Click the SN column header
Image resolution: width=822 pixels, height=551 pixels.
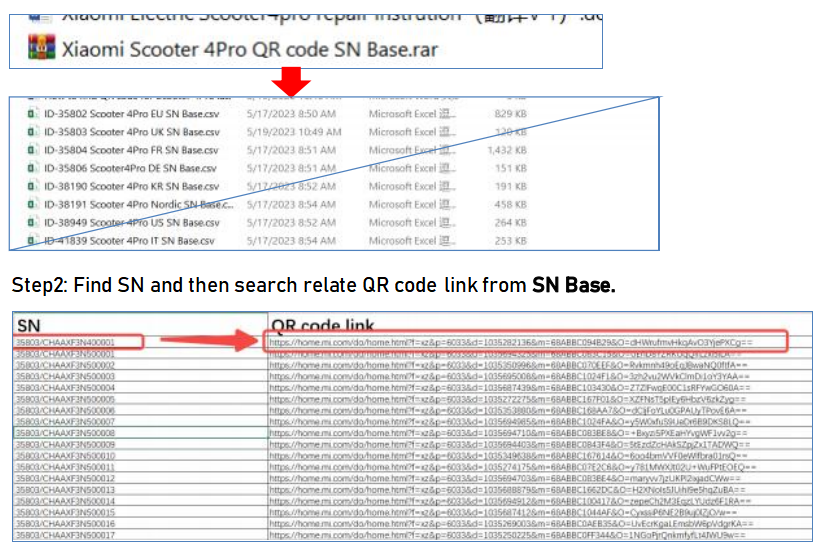pos(28,325)
